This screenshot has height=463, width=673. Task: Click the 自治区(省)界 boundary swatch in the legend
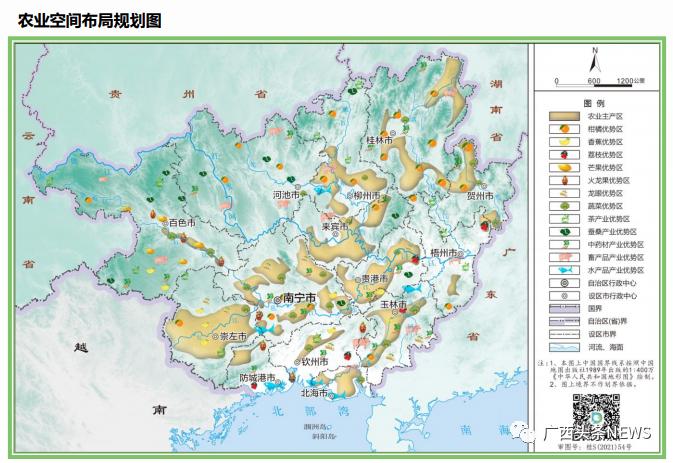(x=564, y=321)
